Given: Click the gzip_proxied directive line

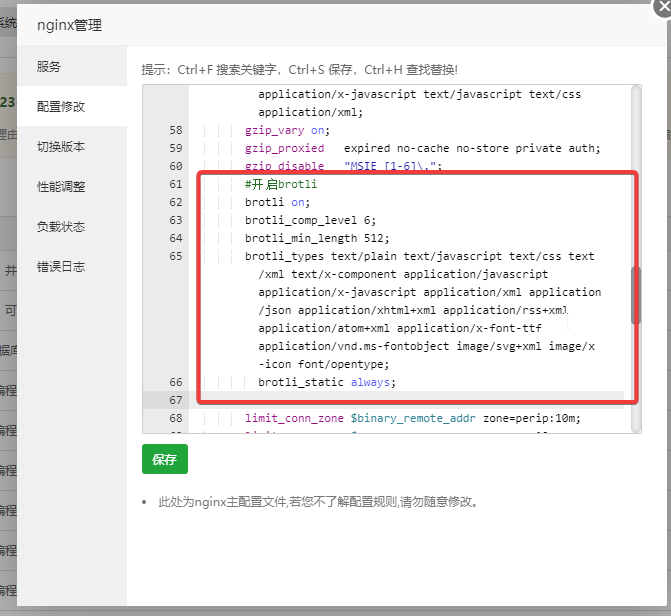Looking at the screenshot, I should click(420, 149).
